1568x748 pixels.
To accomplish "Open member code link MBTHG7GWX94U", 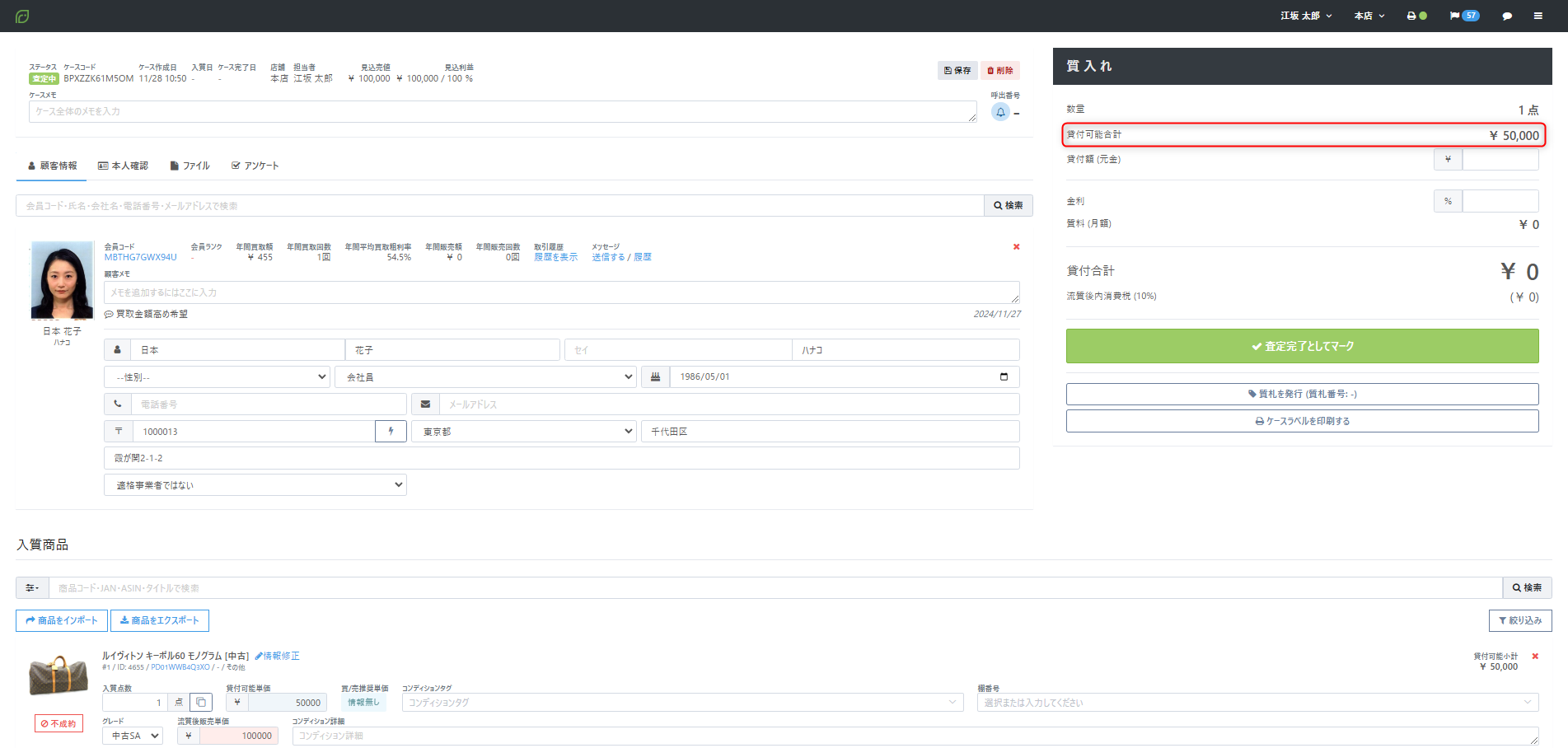I will (141, 257).
